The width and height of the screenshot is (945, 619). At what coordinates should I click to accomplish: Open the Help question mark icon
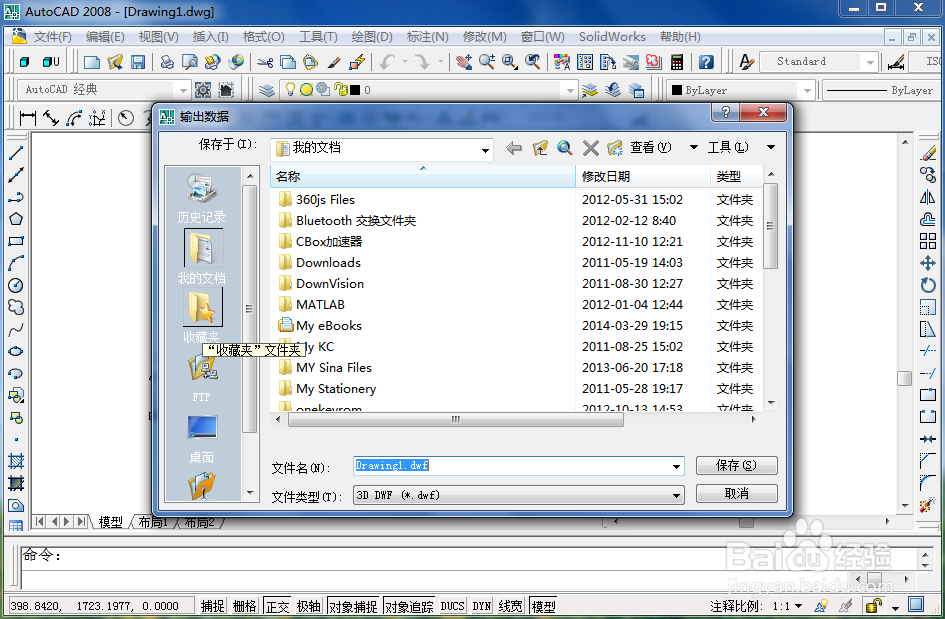[x=706, y=61]
